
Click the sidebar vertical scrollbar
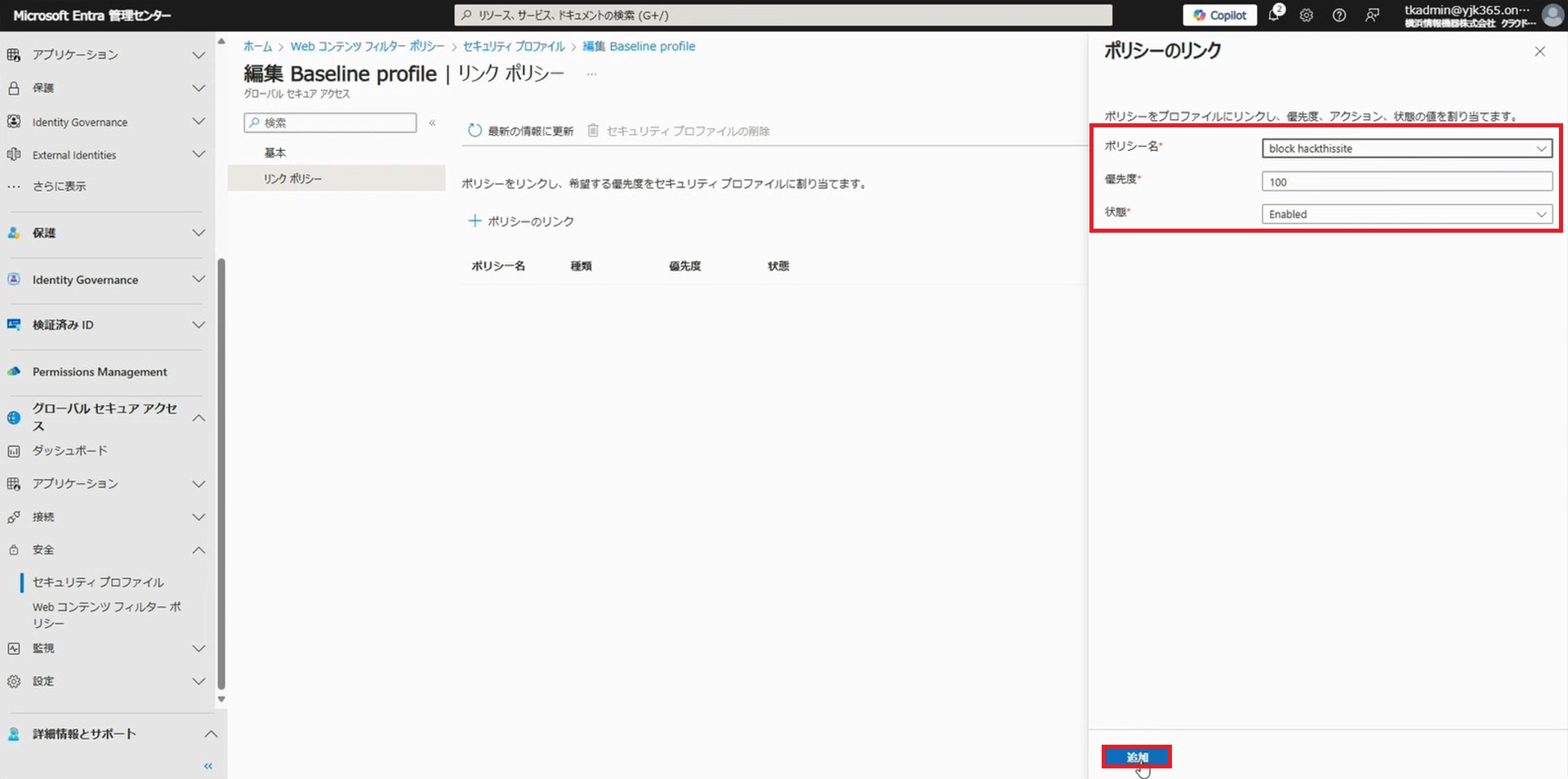tap(220, 474)
